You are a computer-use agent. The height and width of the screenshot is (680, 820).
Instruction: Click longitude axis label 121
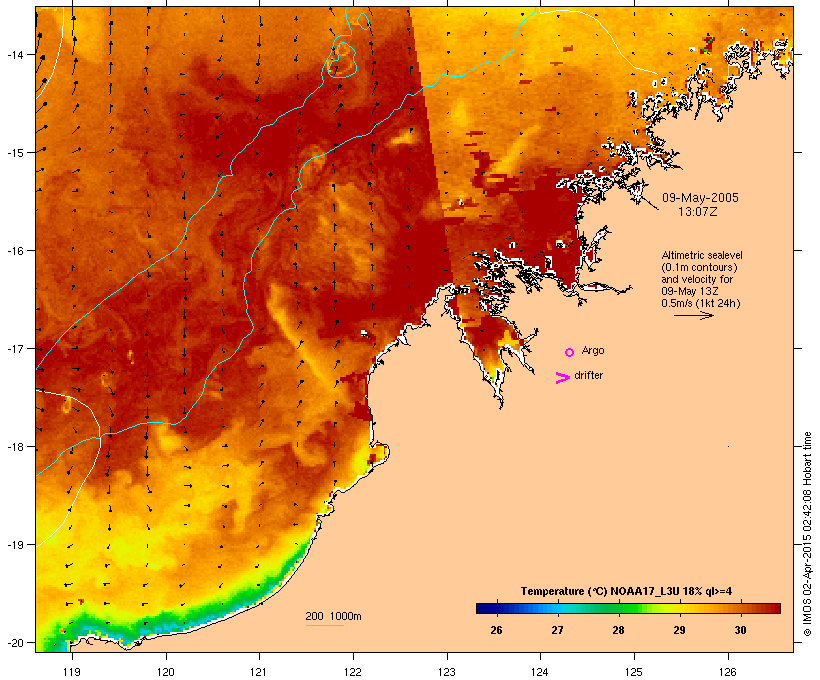(259, 672)
